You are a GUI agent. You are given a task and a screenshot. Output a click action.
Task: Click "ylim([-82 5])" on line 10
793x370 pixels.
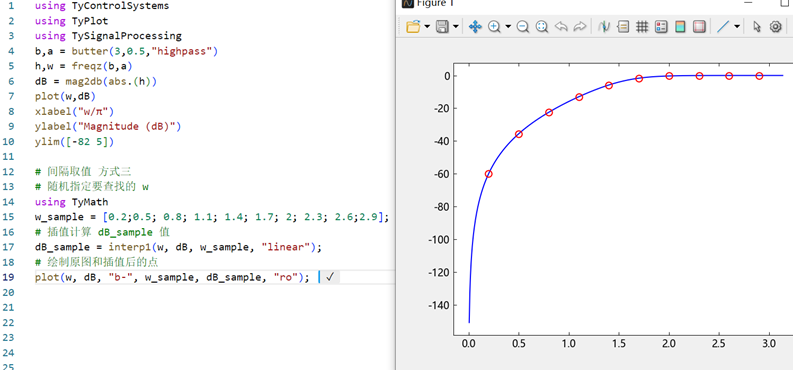[74, 142]
